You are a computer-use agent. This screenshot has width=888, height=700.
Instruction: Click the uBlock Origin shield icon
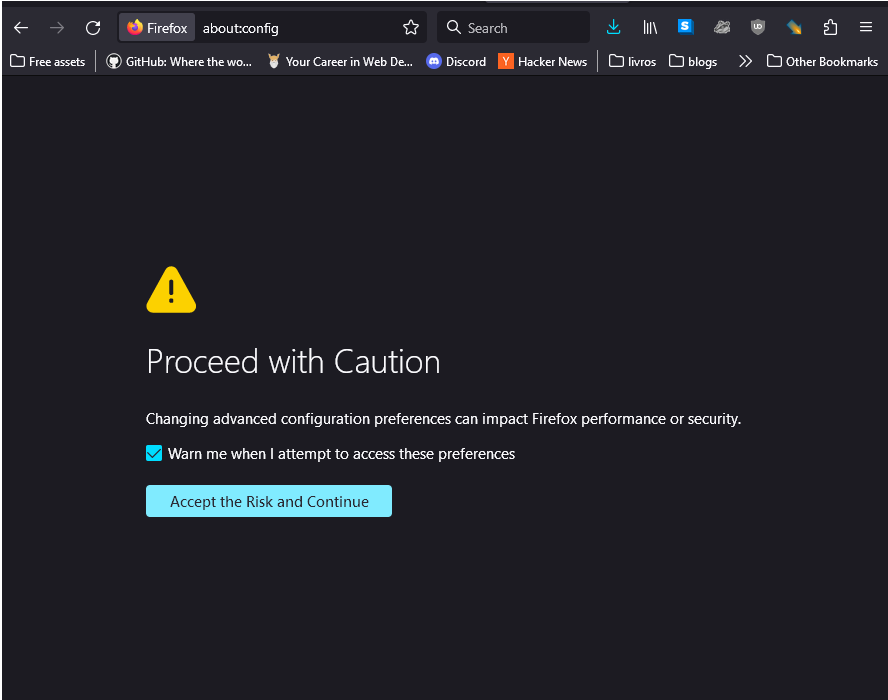[x=758, y=28]
